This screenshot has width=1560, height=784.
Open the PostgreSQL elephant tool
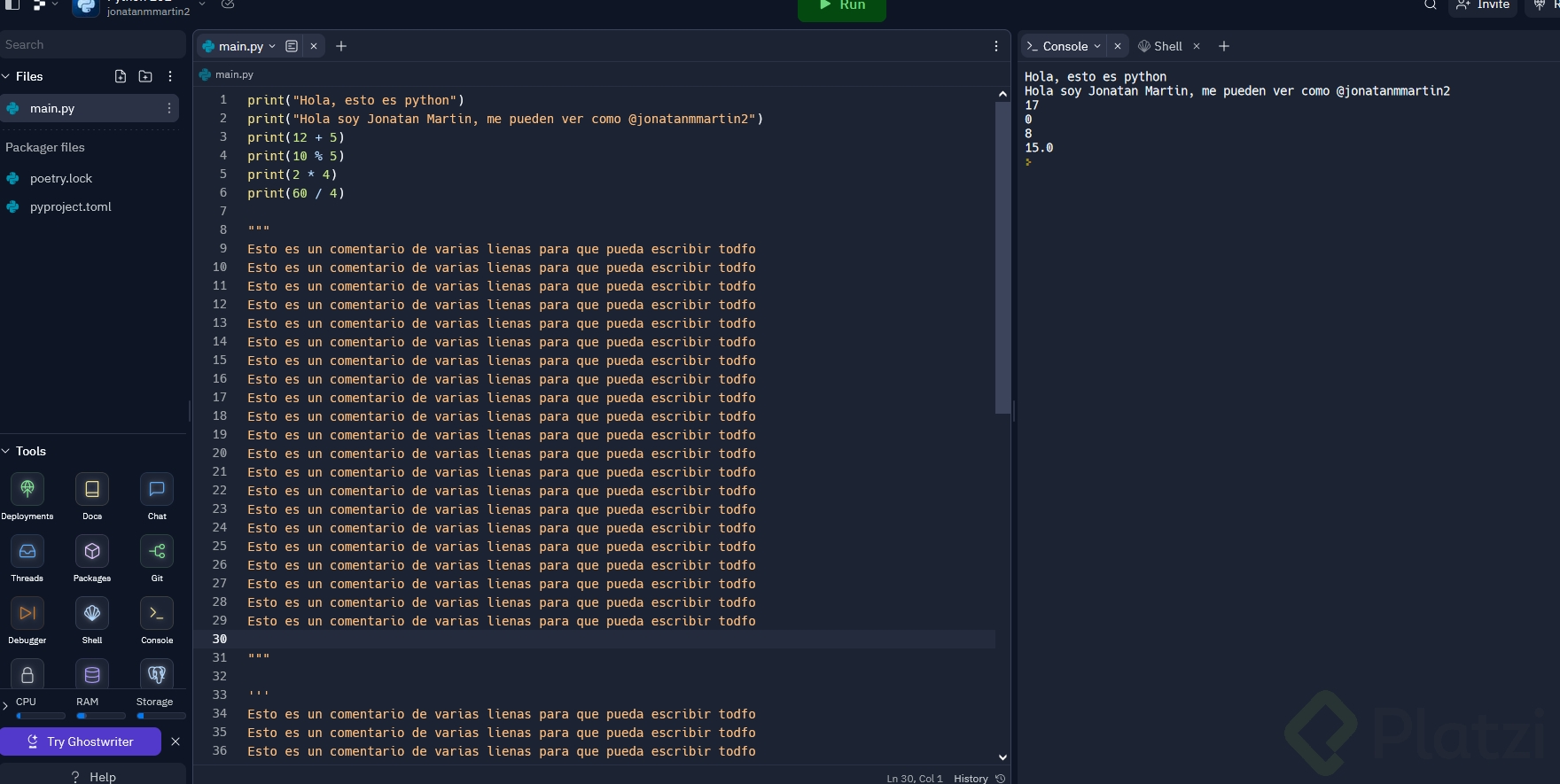(157, 673)
